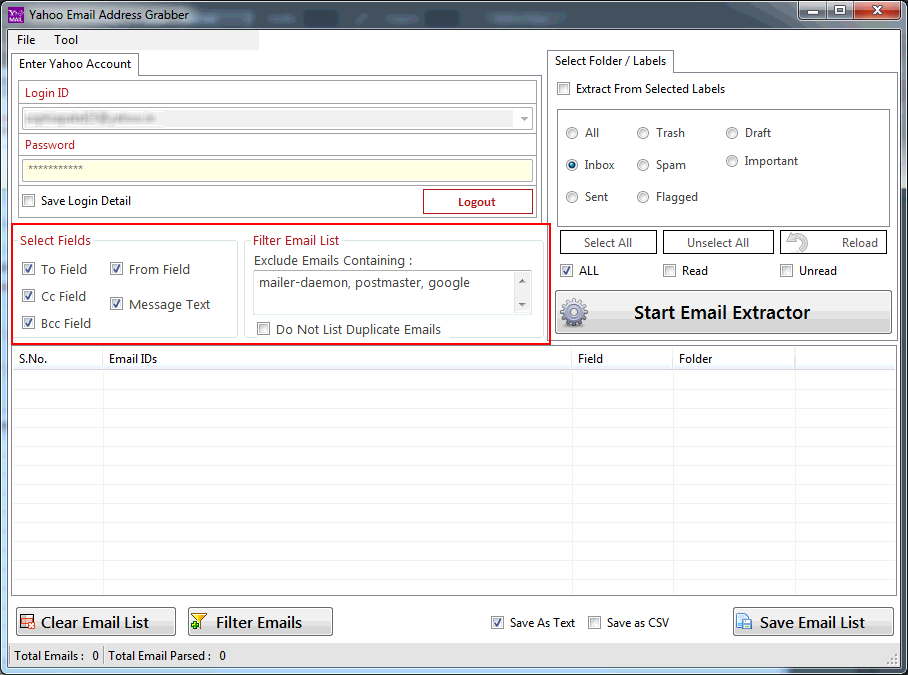Screen dimensions: 908x675
Task: Click the Clear Email List icon
Action: click(x=27, y=622)
